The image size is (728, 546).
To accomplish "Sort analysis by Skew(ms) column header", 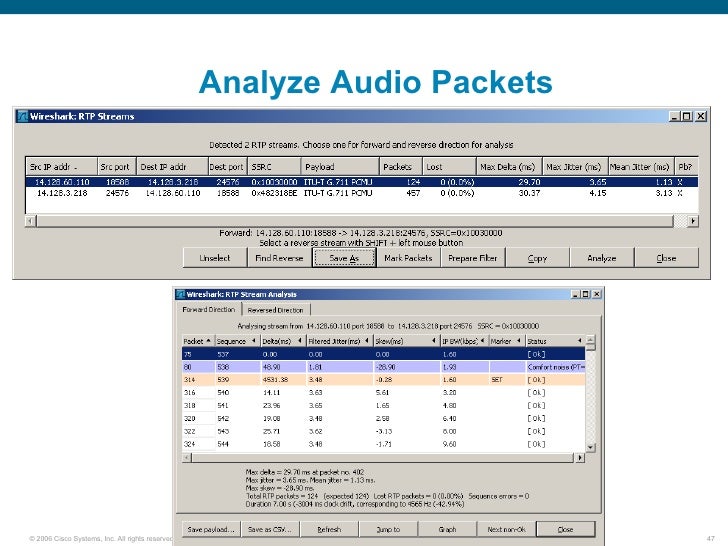I will [406, 341].
